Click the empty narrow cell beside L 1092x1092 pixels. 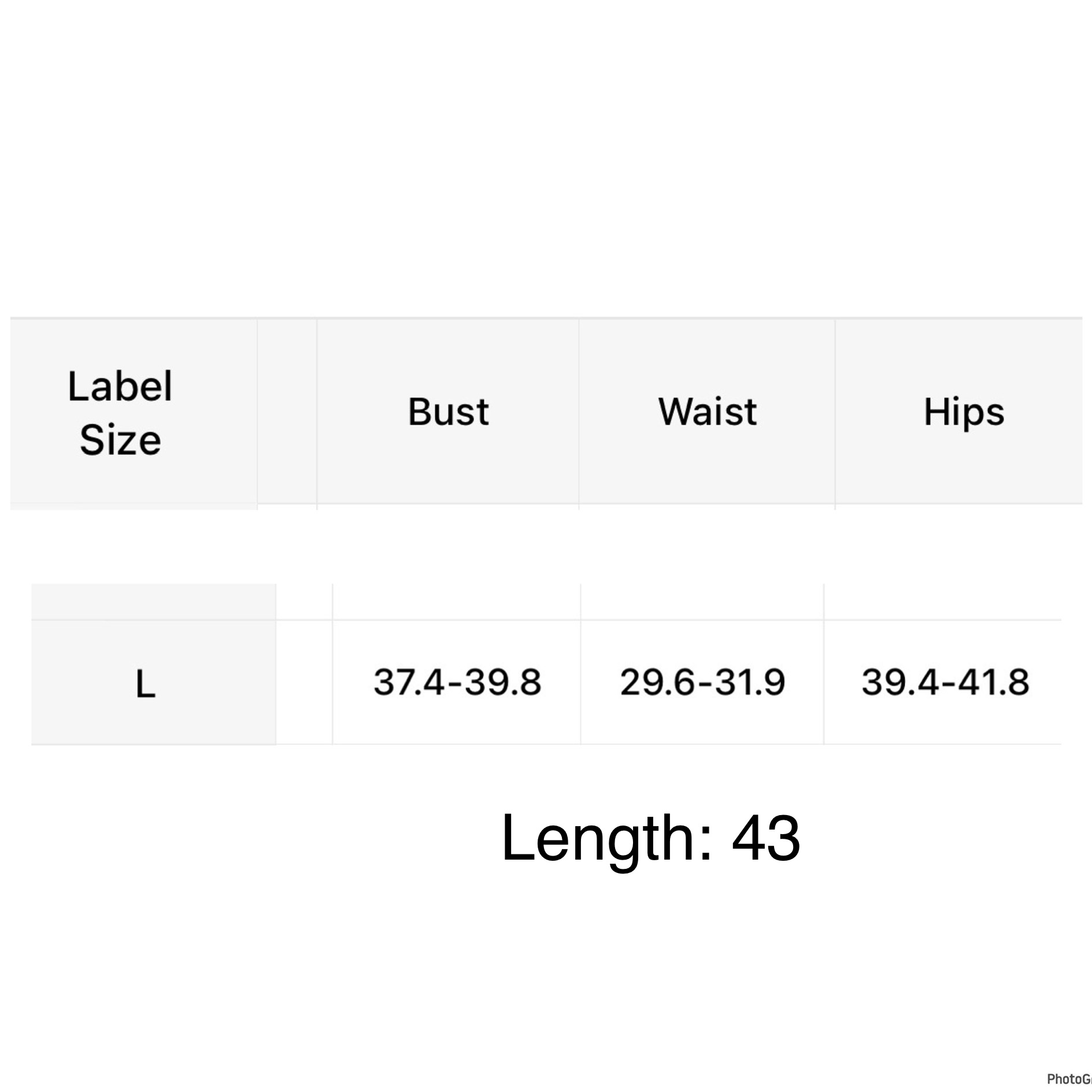(304, 683)
